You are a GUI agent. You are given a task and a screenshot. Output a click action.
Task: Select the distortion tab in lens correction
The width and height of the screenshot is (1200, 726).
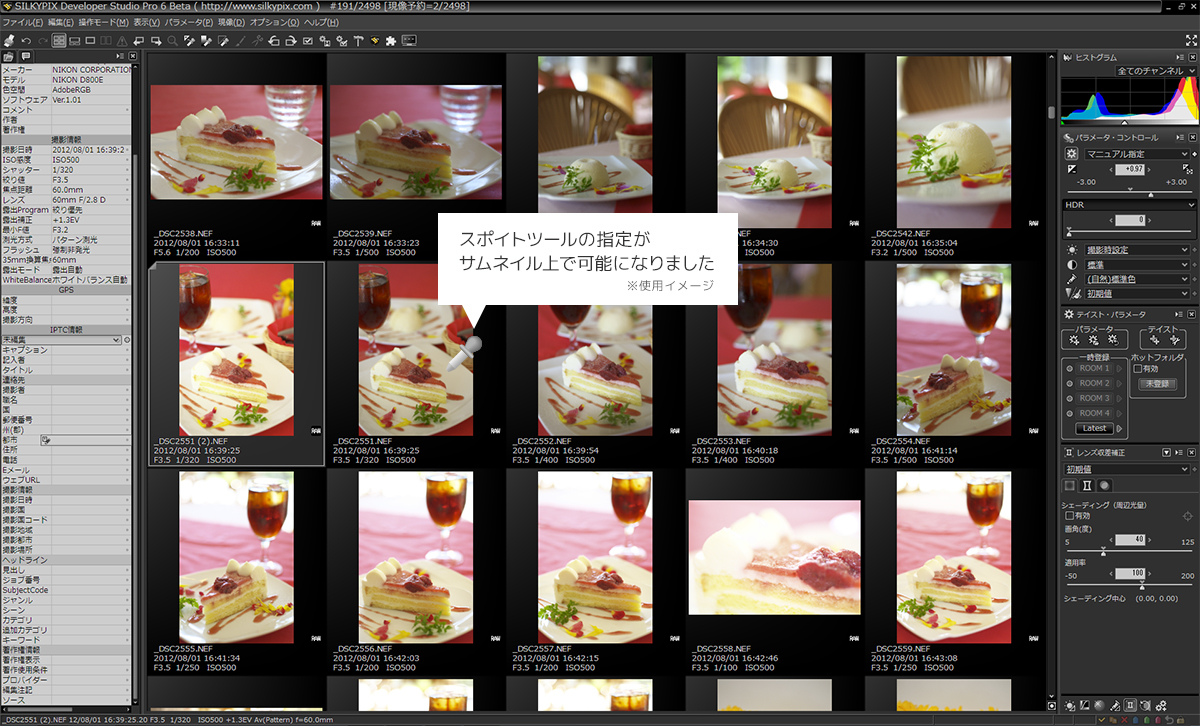tap(1087, 485)
